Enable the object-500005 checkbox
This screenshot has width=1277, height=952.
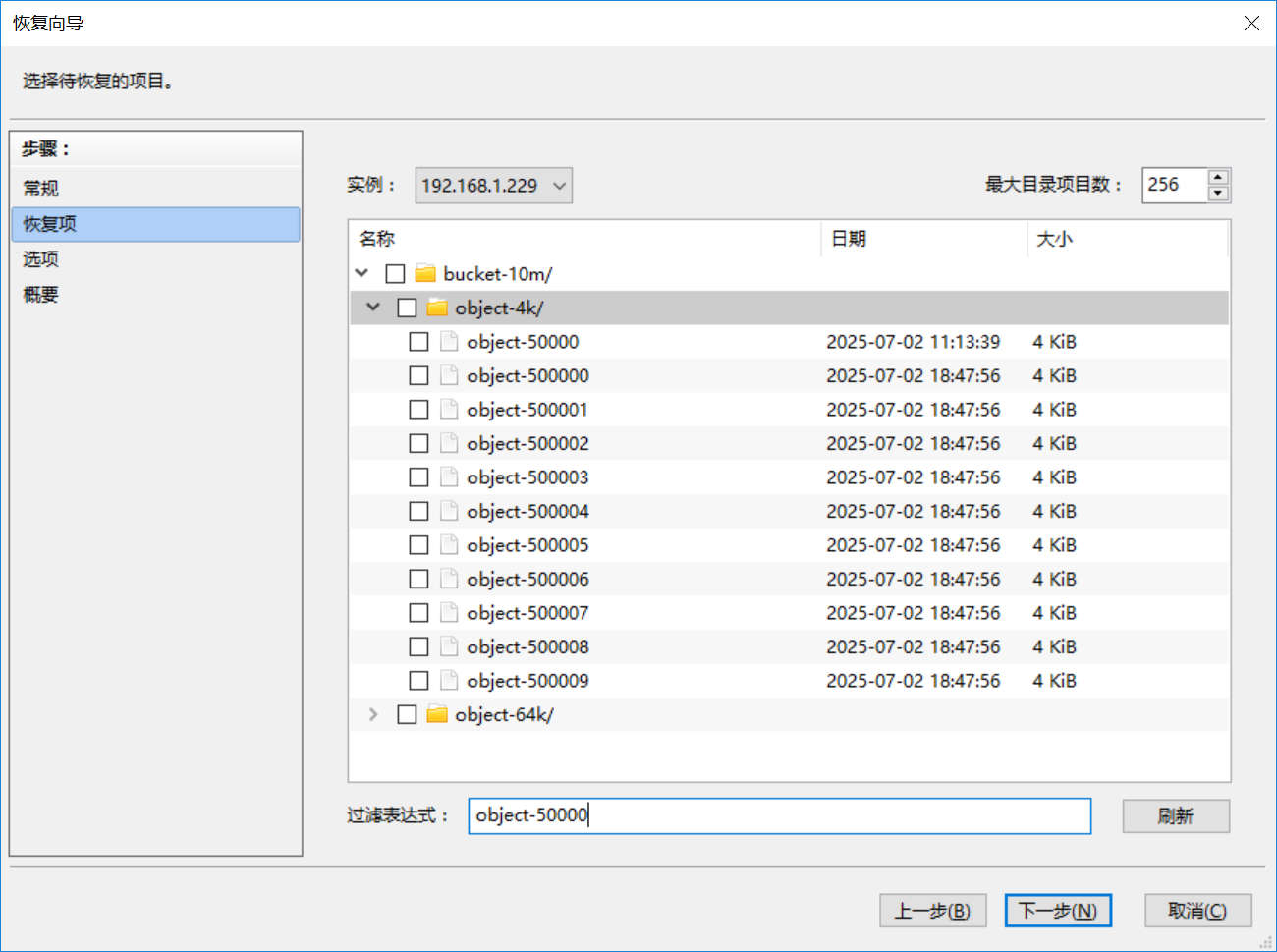[418, 545]
